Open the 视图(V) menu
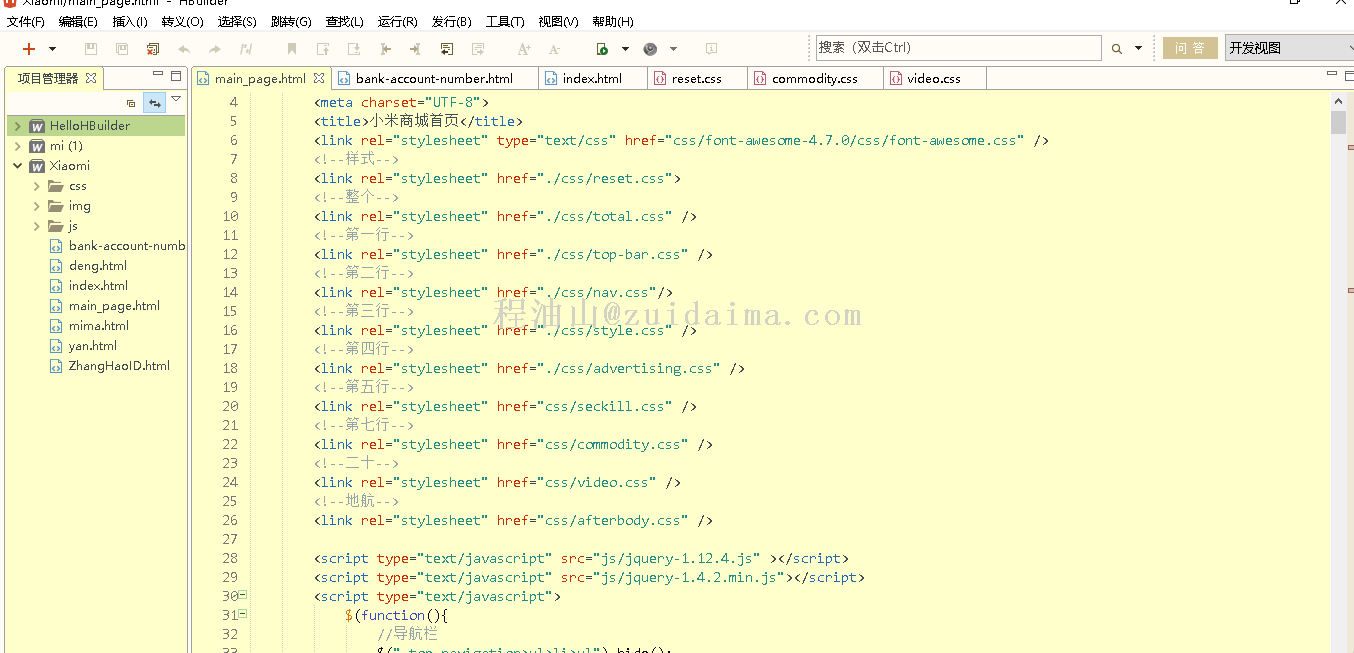The width and height of the screenshot is (1354, 653). coord(558,21)
